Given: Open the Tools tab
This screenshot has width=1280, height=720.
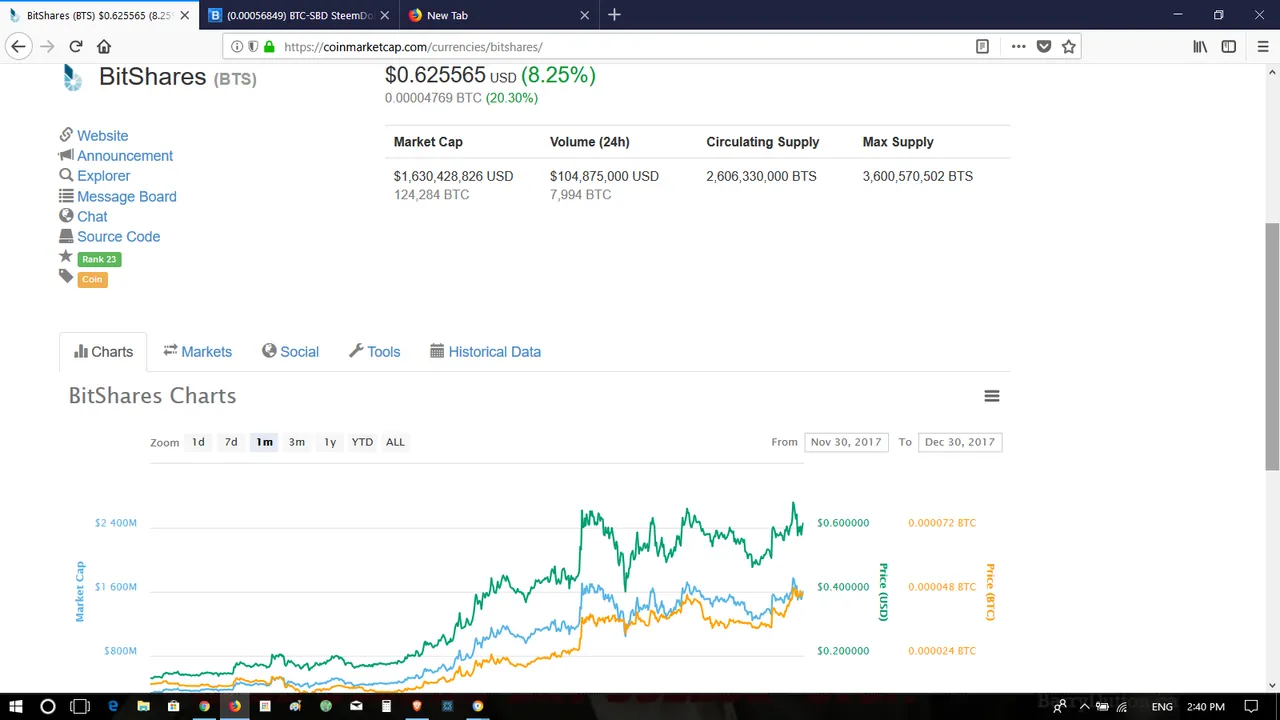Looking at the screenshot, I should click(374, 352).
